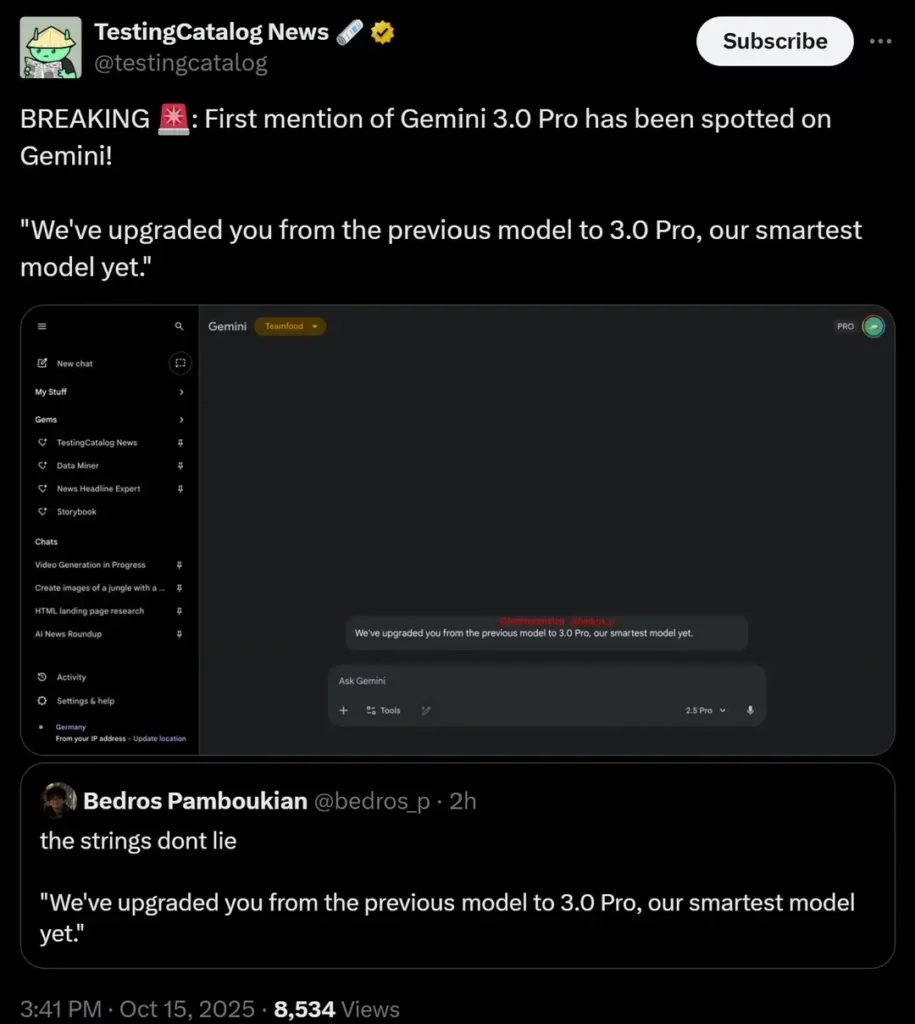Open Activity in the Gemini sidebar
The height and width of the screenshot is (1024, 915).
70,677
